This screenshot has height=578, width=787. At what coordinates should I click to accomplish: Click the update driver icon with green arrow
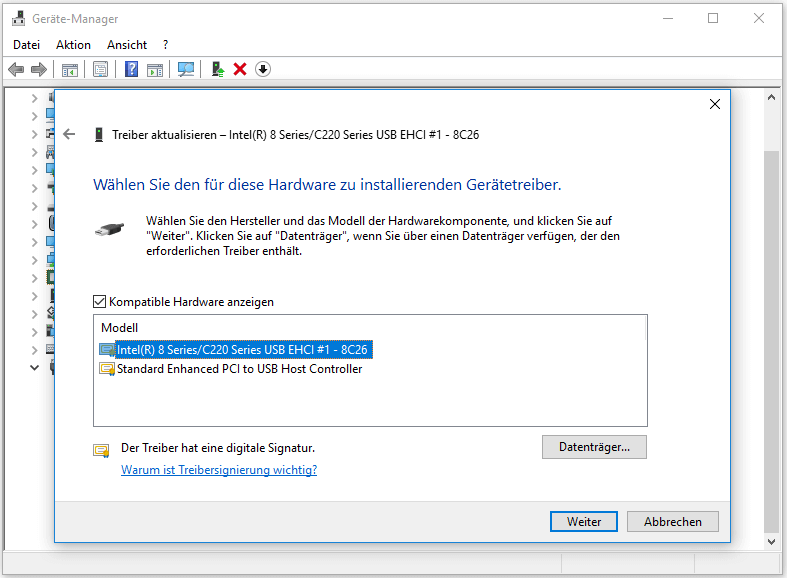coord(217,69)
